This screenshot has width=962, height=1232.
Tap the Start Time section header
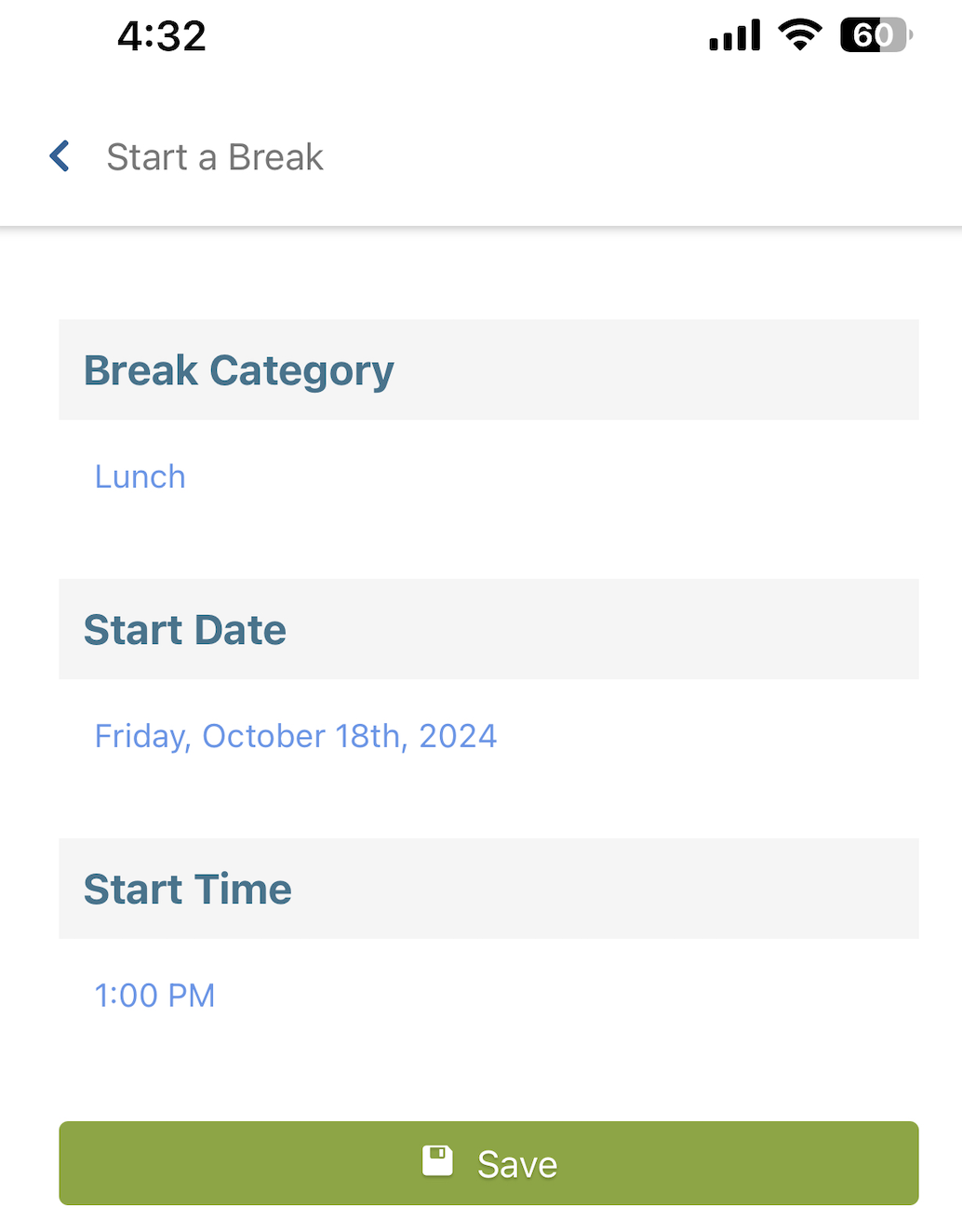tap(488, 889)
